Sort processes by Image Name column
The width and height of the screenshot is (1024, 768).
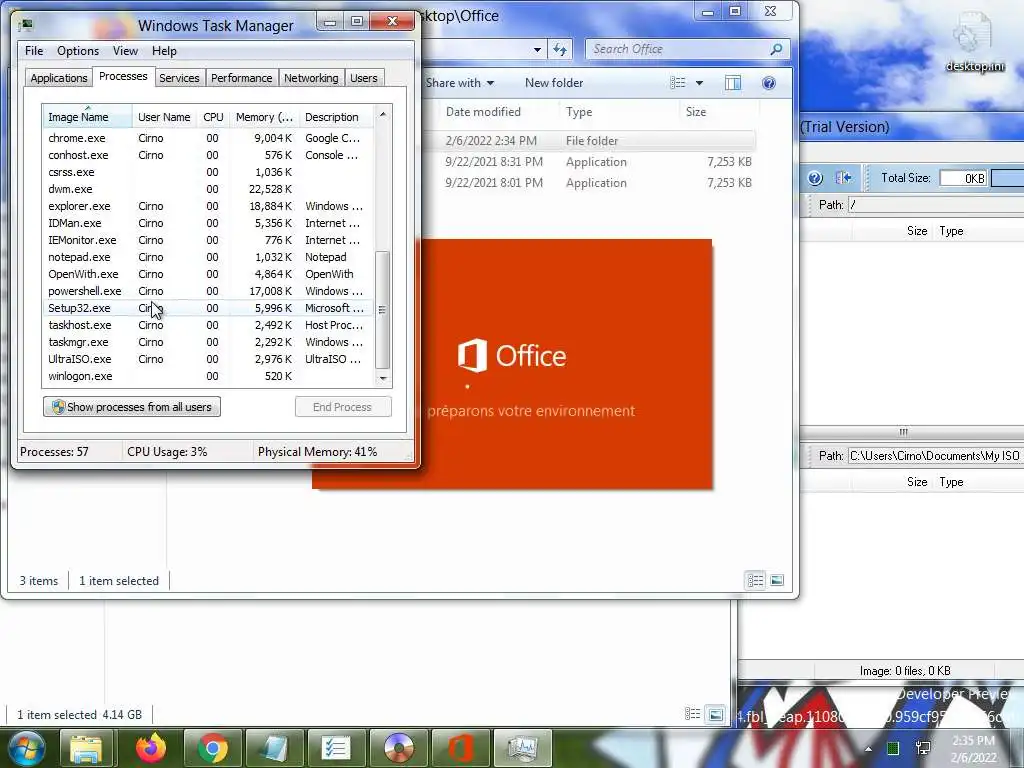click(87, 117)
